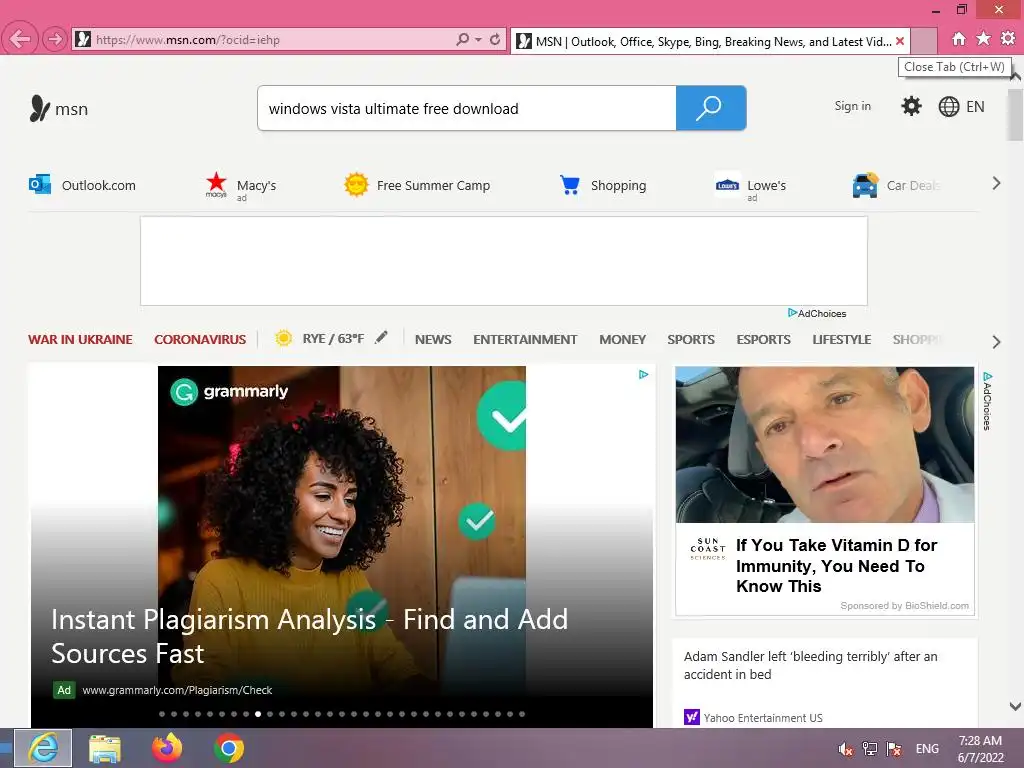Launch Google Chrome from the taskbar
1024x768 pixels.
click(x=229, y=748)
